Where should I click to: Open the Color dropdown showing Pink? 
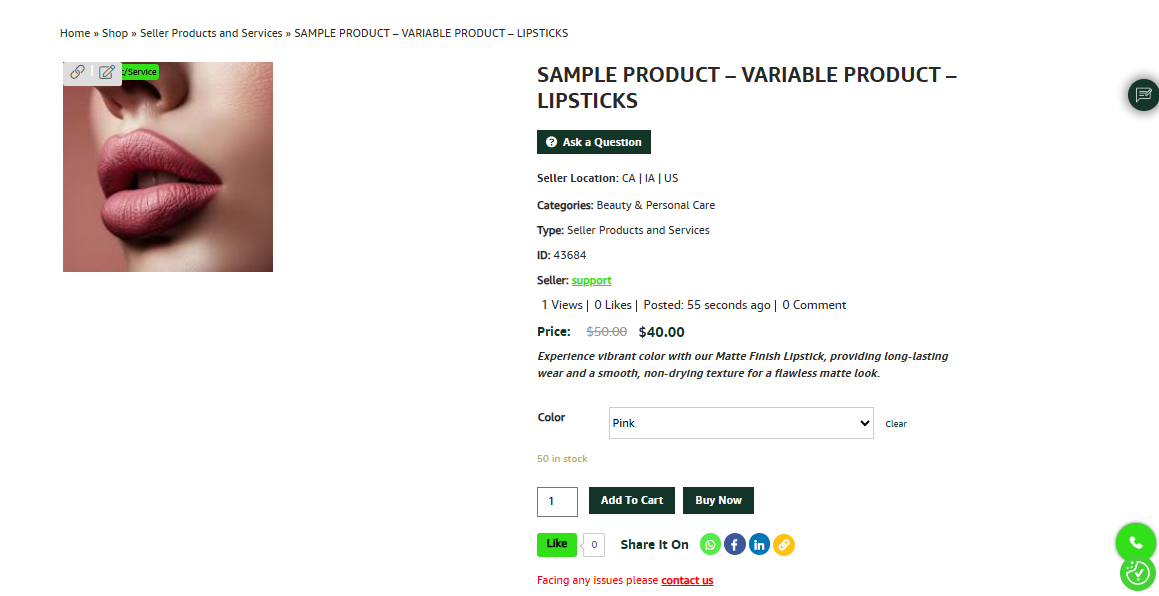coord(741,423)
